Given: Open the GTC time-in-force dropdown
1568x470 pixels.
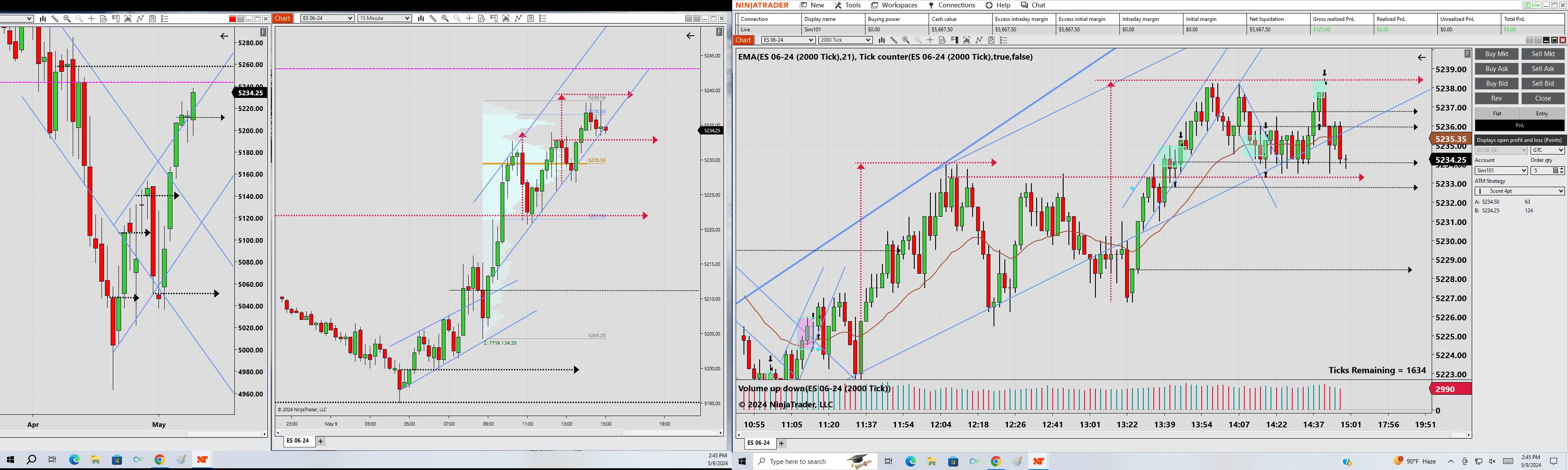Looking at the screenshot, I should coord(1547,150).
